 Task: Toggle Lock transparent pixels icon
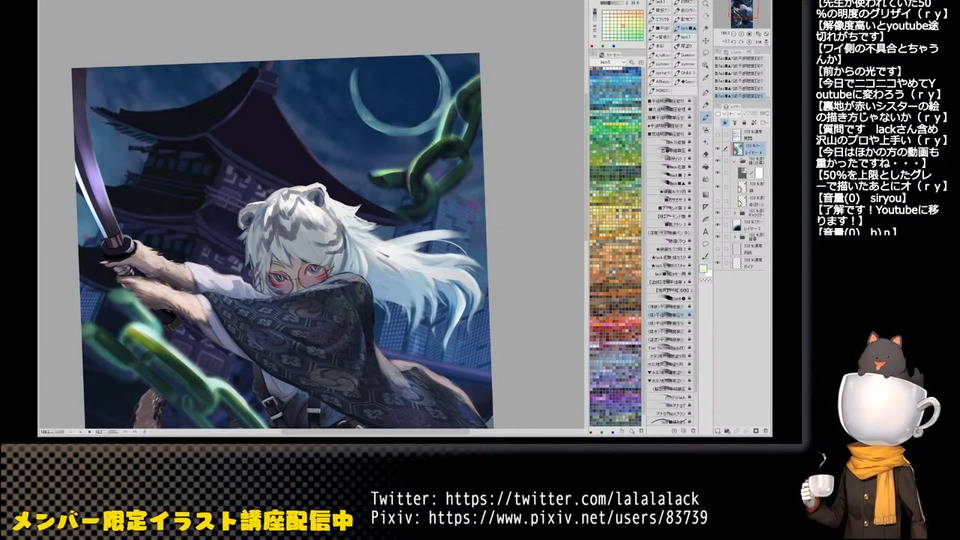[754, 122]
